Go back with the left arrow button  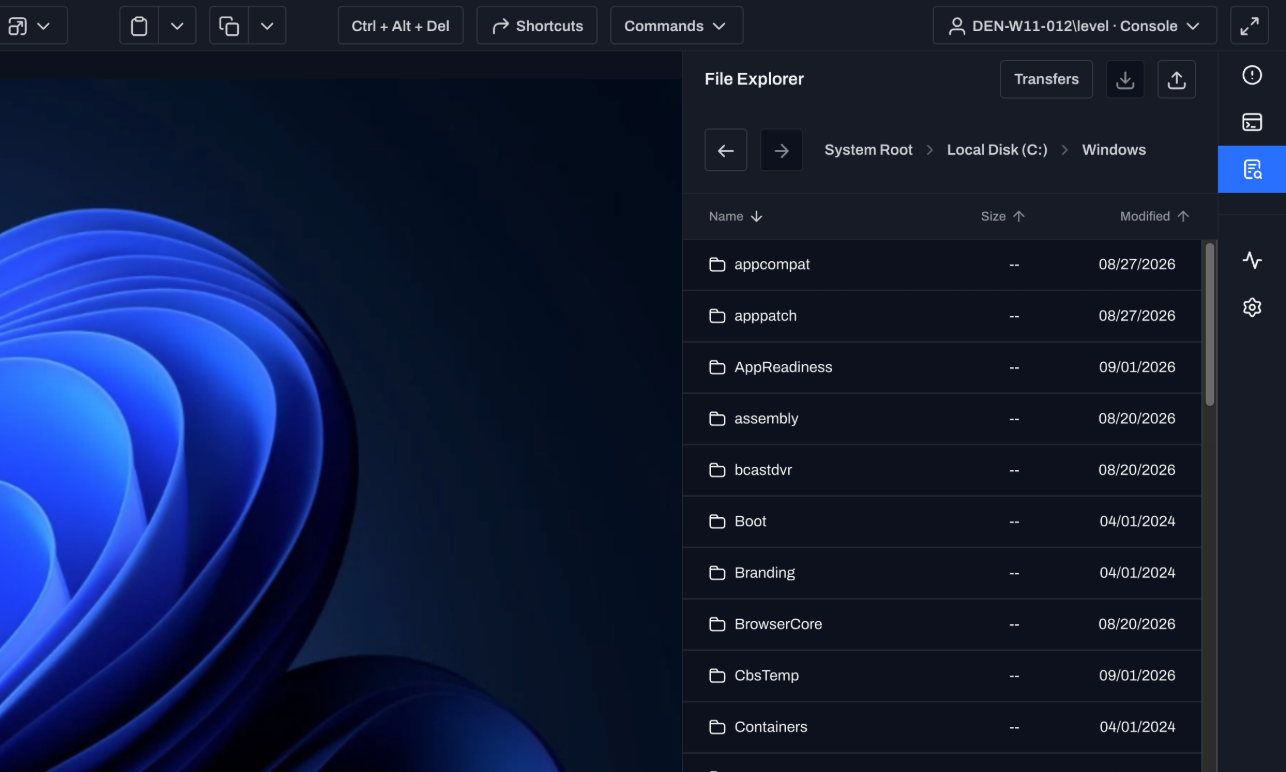point(726,150)
